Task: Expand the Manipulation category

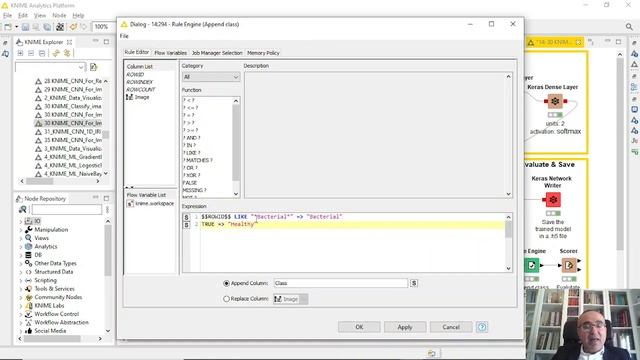Action: click(x=21, y=230)
